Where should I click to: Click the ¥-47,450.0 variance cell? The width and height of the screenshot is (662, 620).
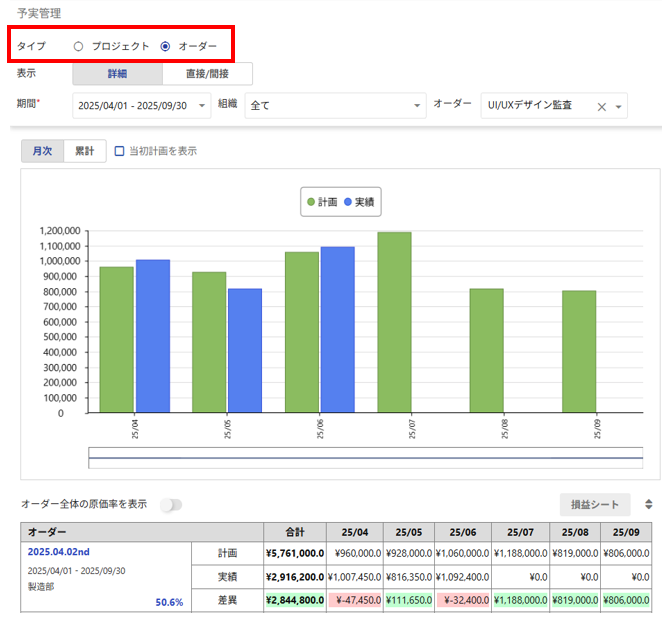355,600
